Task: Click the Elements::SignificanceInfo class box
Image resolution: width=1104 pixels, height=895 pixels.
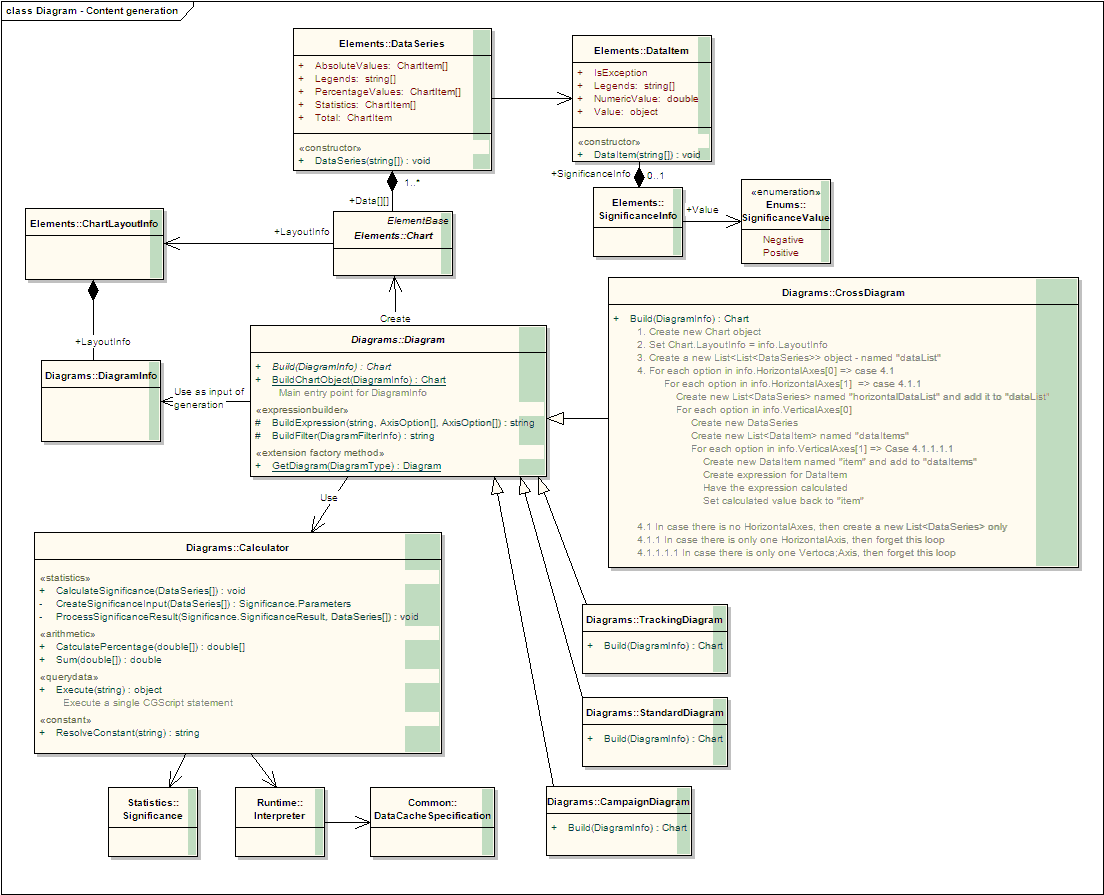Action: click(638, 209)
